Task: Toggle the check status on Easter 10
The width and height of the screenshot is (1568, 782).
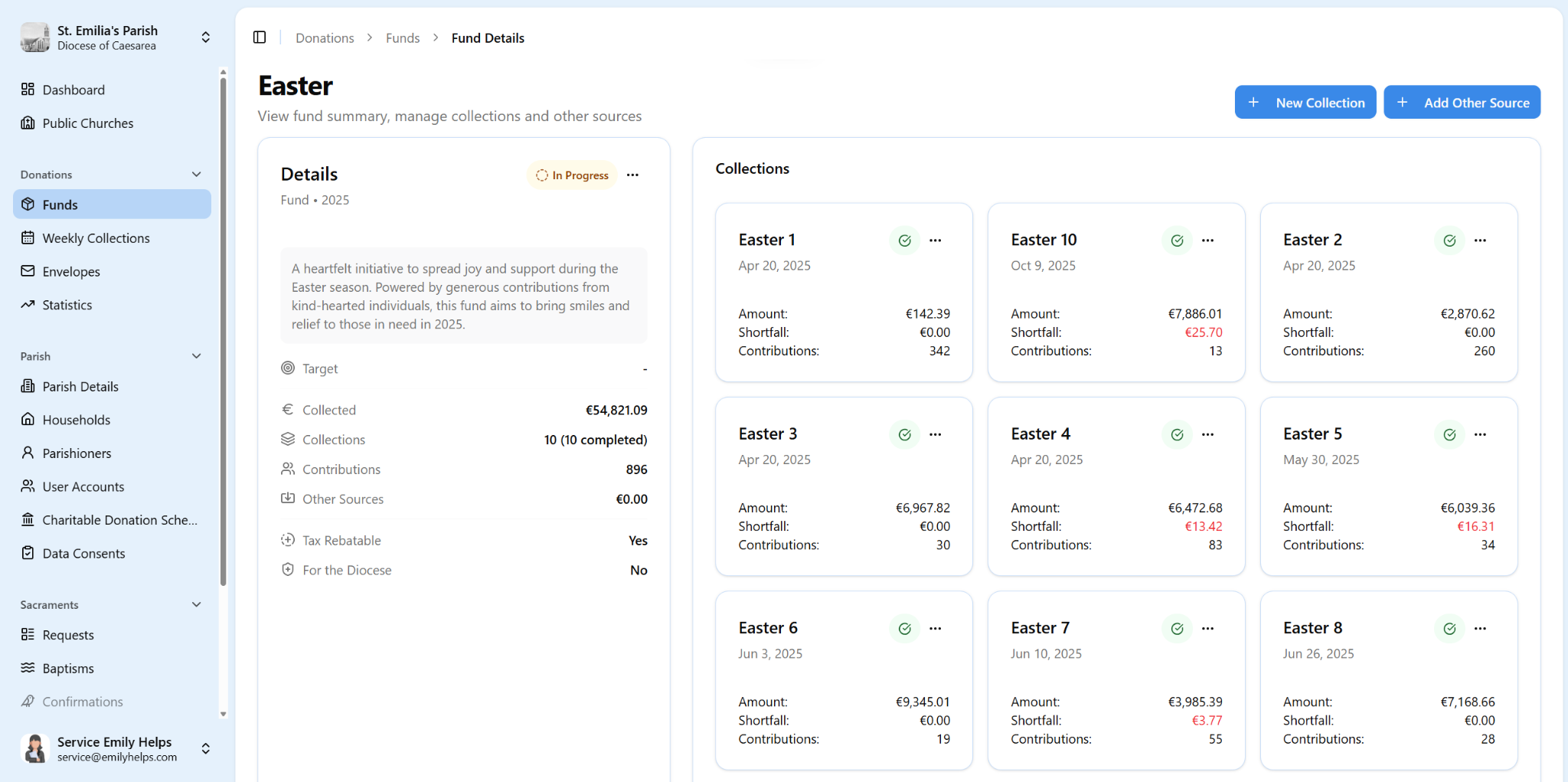Action: point(1176,240)
